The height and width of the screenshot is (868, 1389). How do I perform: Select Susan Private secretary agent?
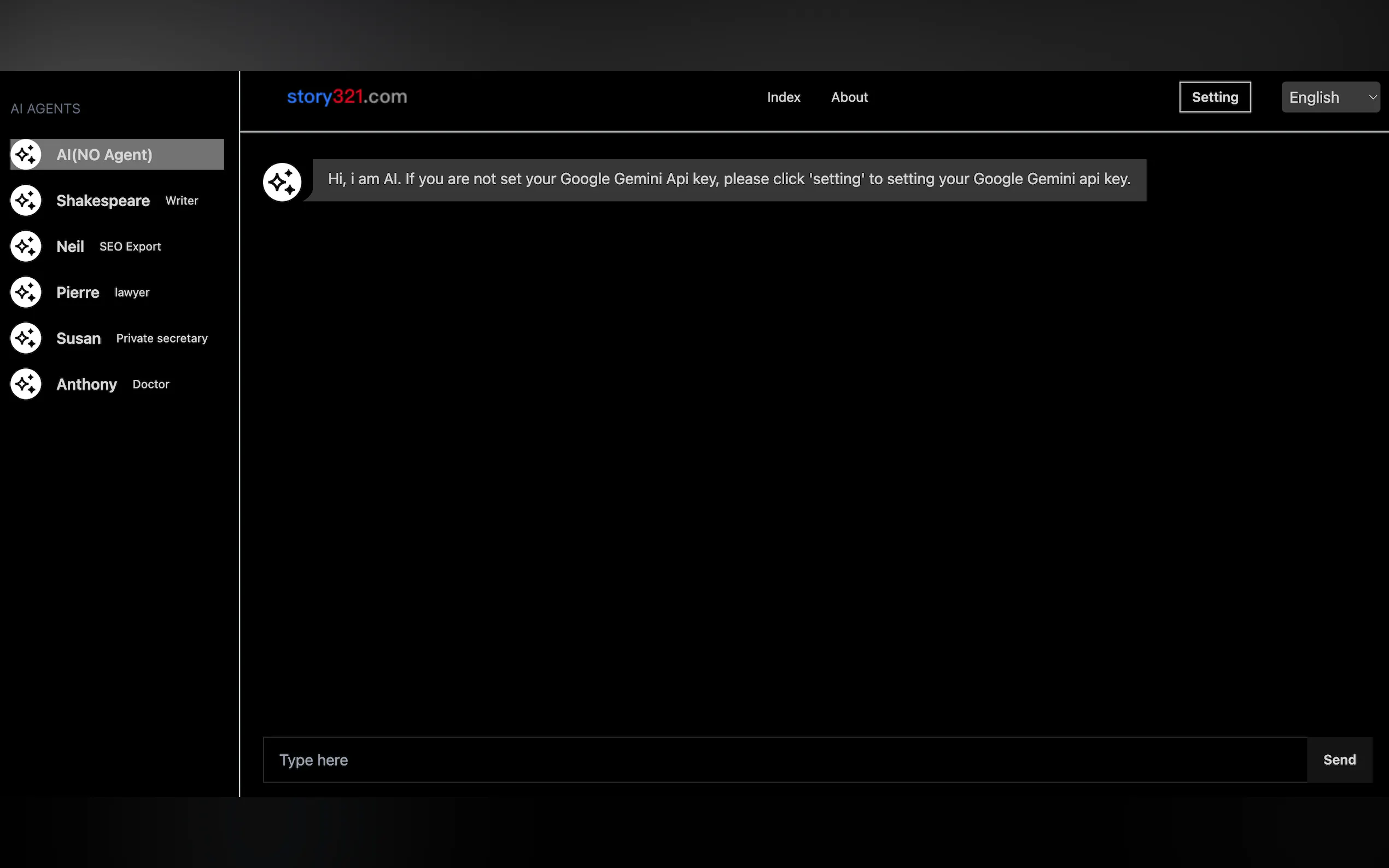click(132, 338)
